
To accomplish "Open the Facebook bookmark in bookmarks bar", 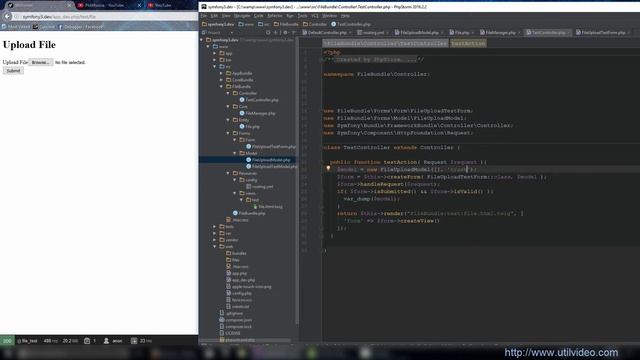I will pos(81,27).
